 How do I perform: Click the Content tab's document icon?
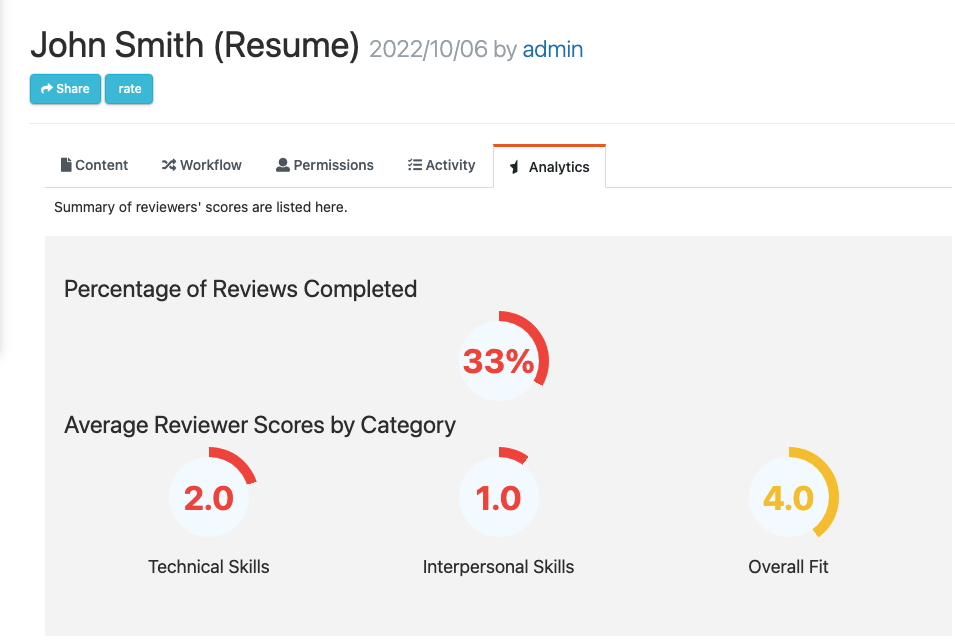(65, 164)
